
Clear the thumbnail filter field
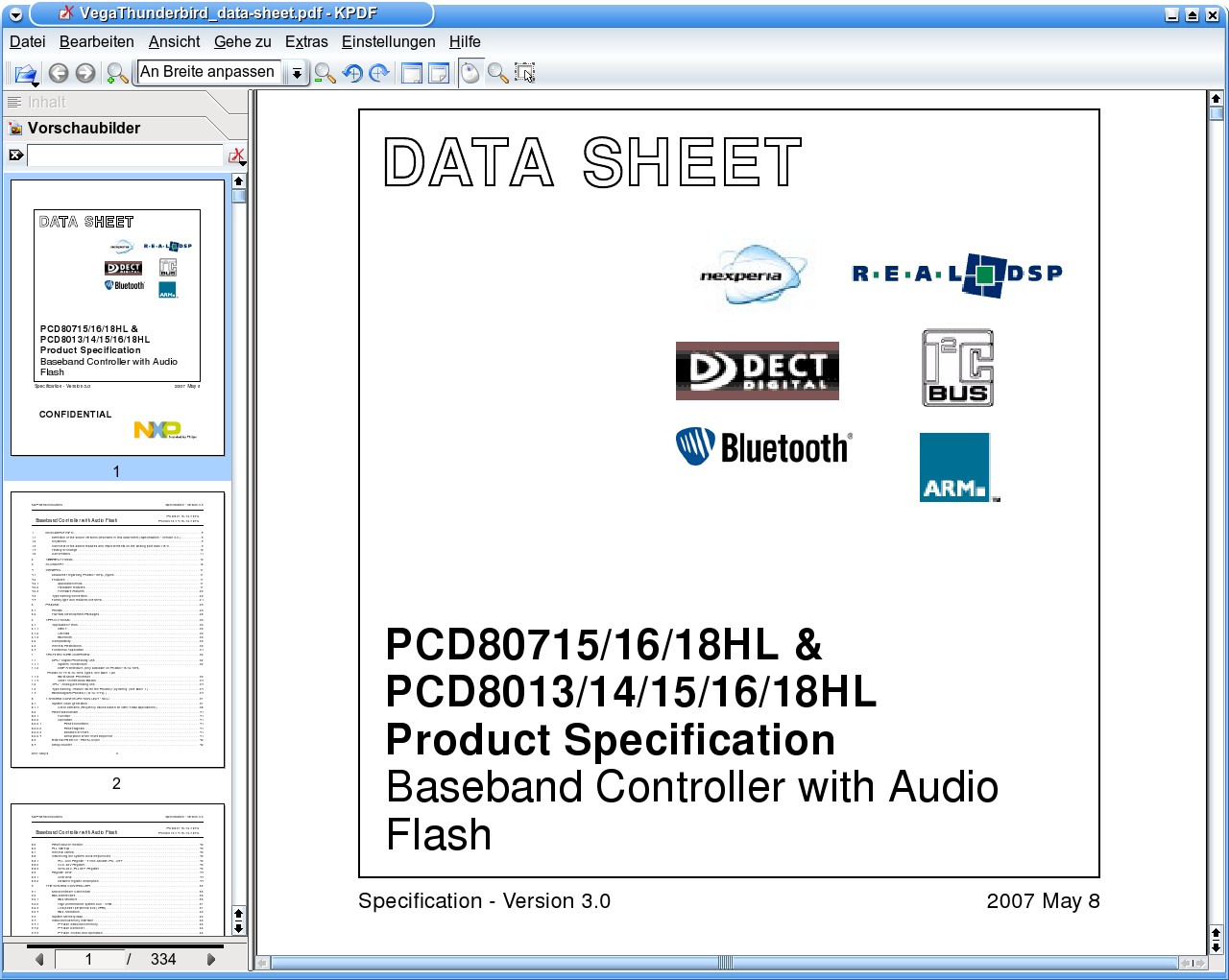click(16, 155)
